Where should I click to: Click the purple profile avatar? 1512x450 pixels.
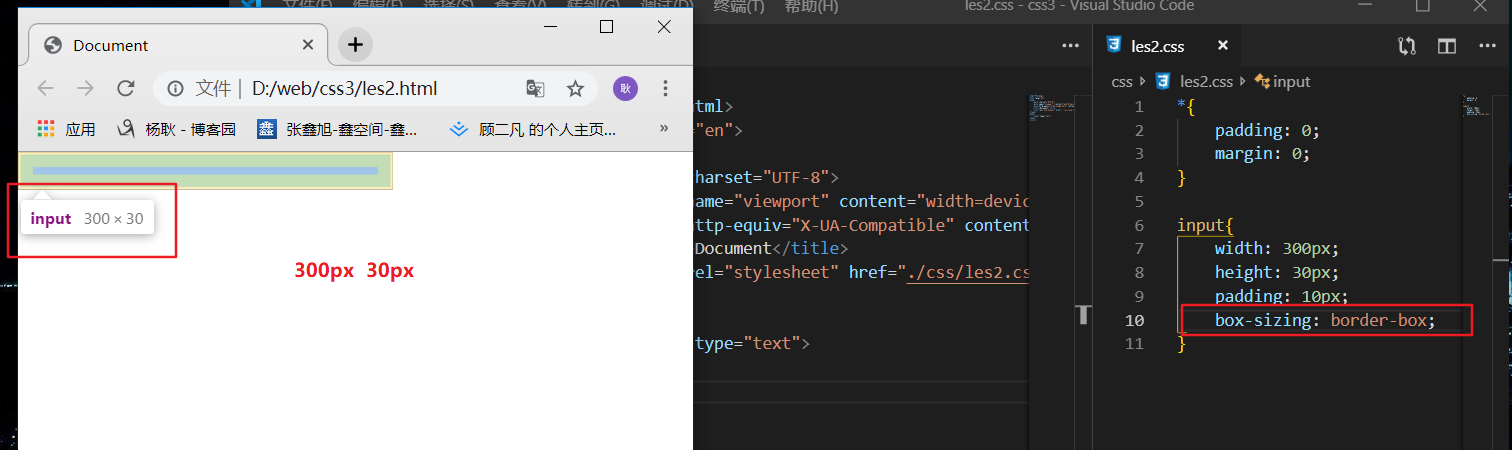coord(625,89)
